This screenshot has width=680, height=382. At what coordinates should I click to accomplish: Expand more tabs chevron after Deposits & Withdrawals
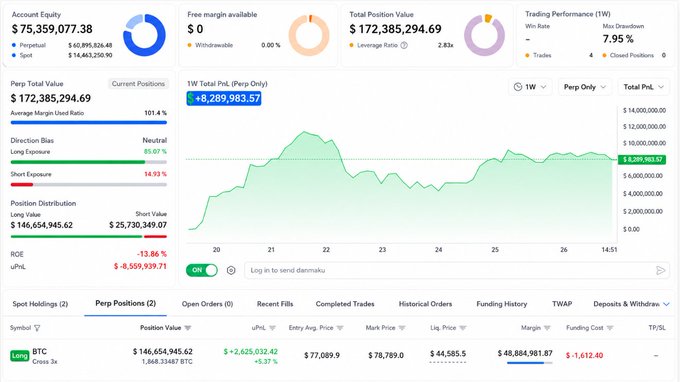tap(666, 304)
